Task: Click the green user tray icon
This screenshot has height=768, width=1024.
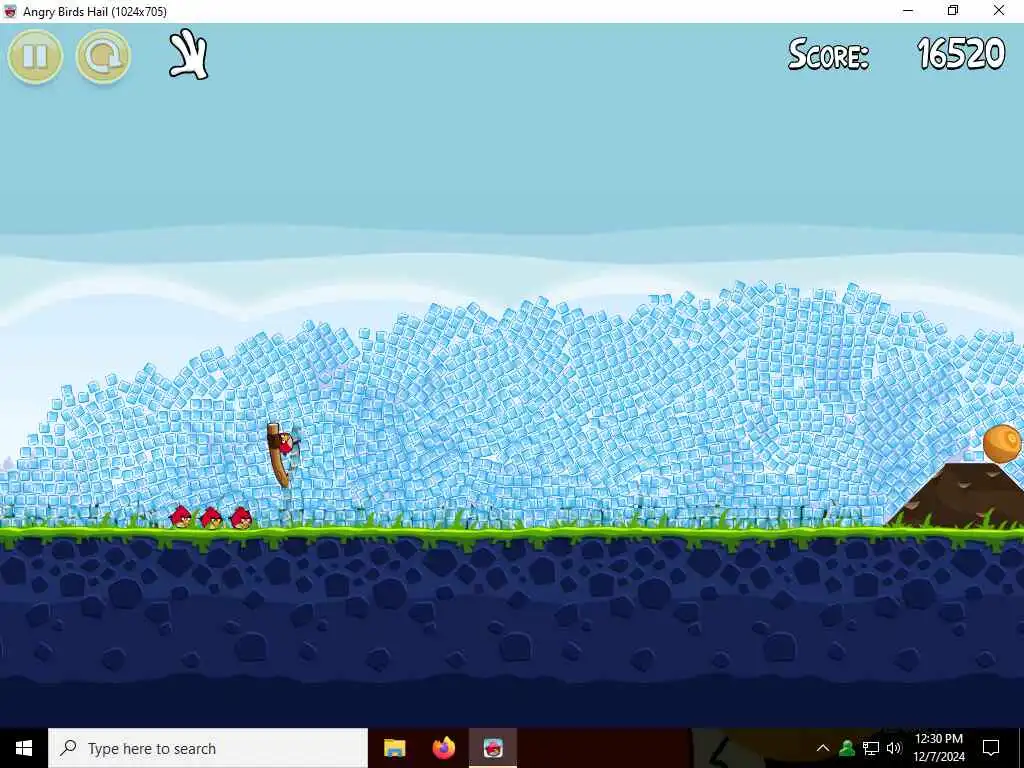Action: point(847,748)
